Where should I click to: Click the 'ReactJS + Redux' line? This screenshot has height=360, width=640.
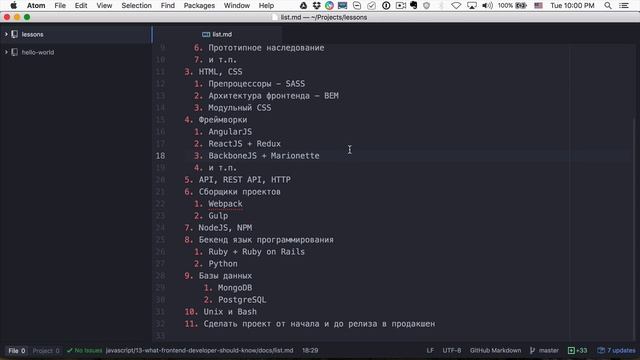tap(244, 144)
